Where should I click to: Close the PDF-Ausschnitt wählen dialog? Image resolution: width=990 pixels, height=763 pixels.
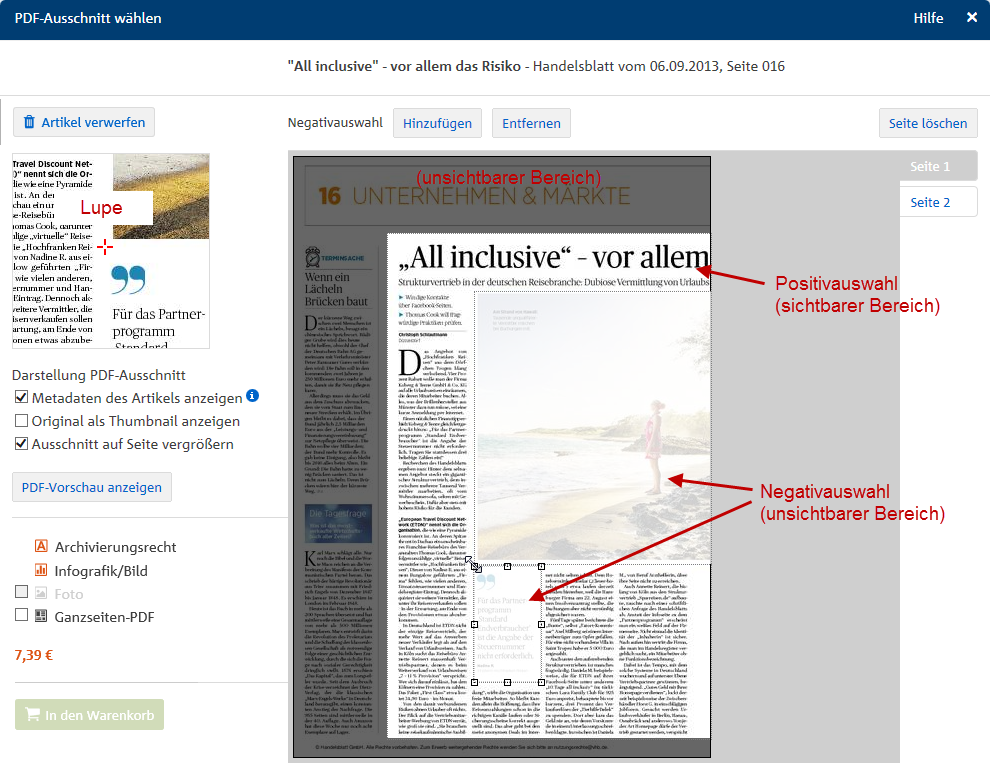pos(972,18)
